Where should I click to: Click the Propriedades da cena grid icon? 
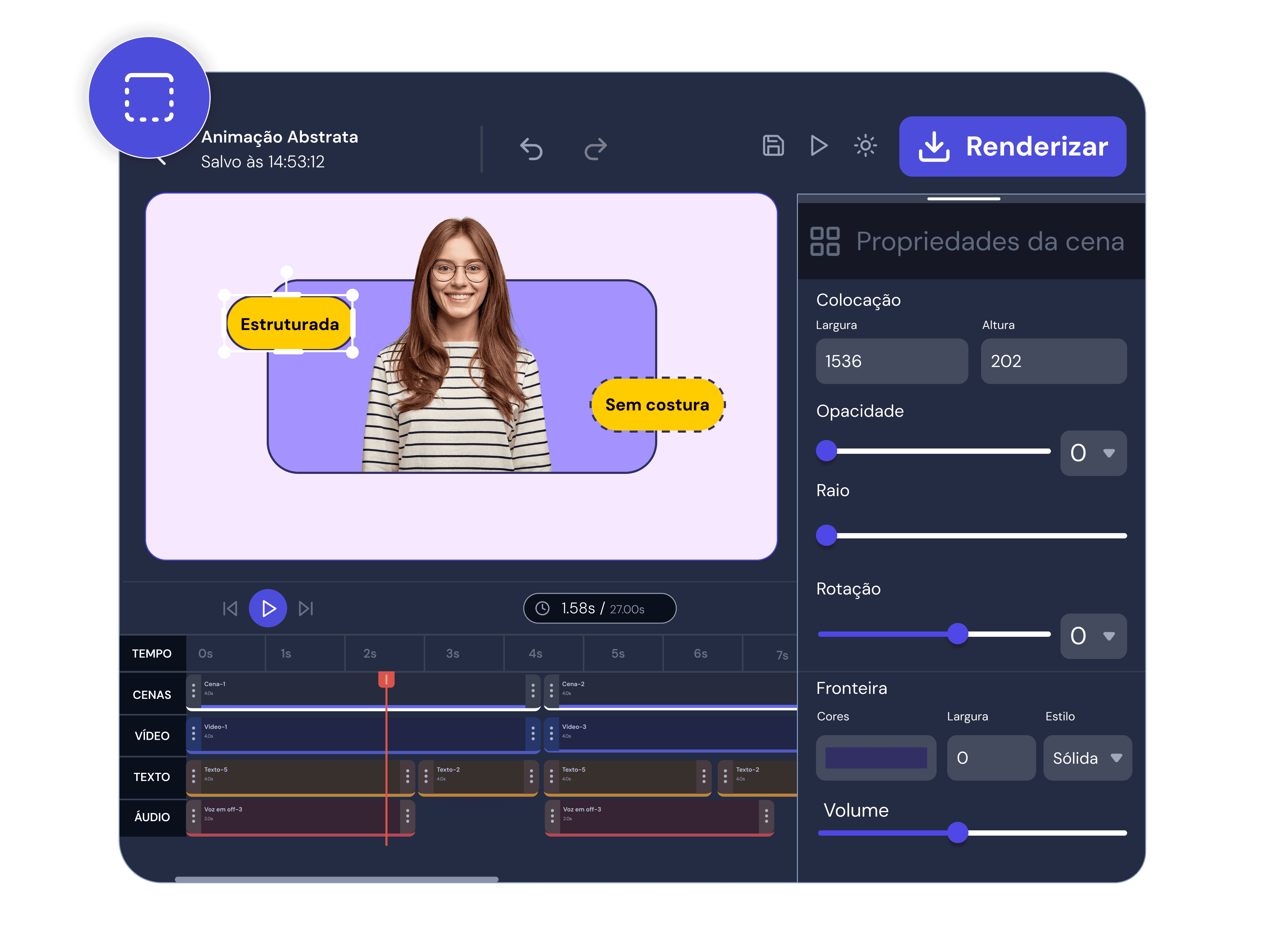point(824,241)
